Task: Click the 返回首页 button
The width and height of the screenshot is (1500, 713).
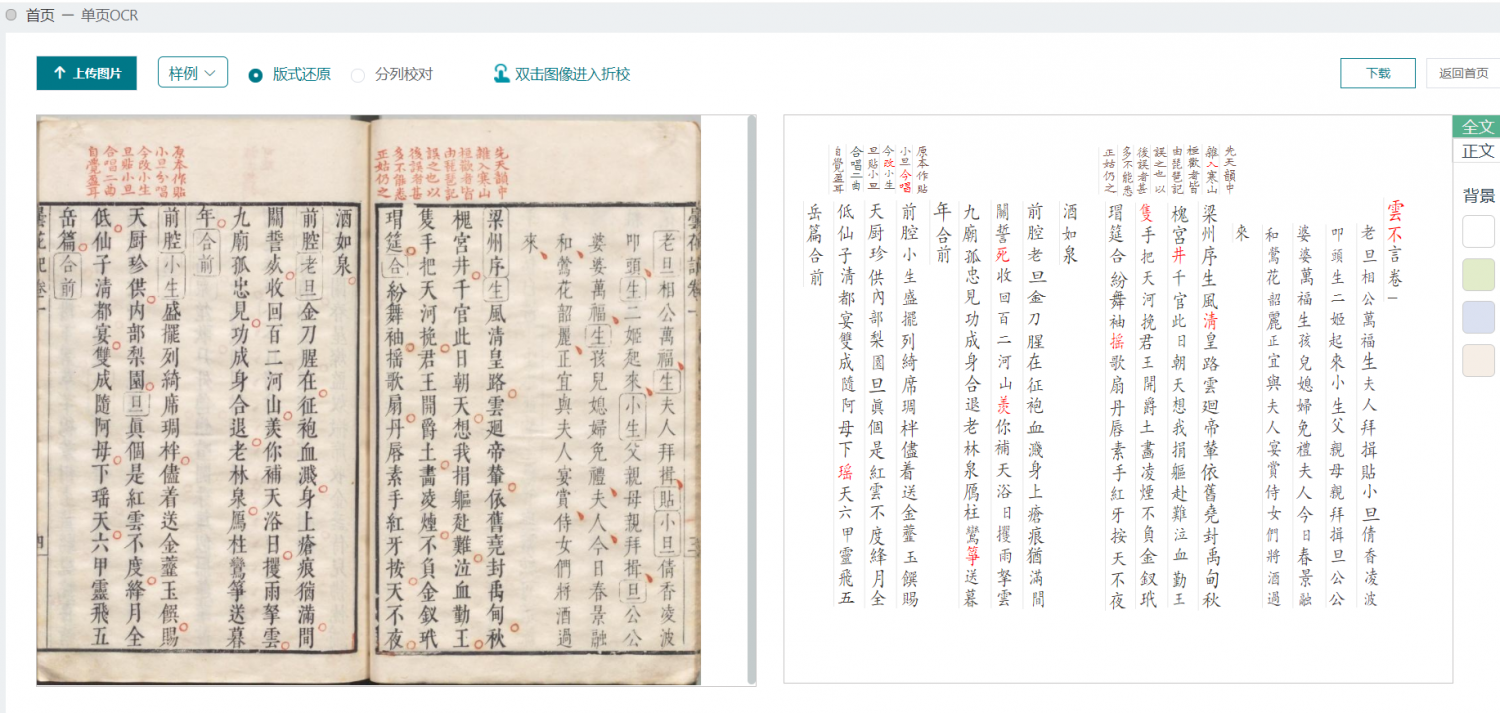Action: 1462,73
